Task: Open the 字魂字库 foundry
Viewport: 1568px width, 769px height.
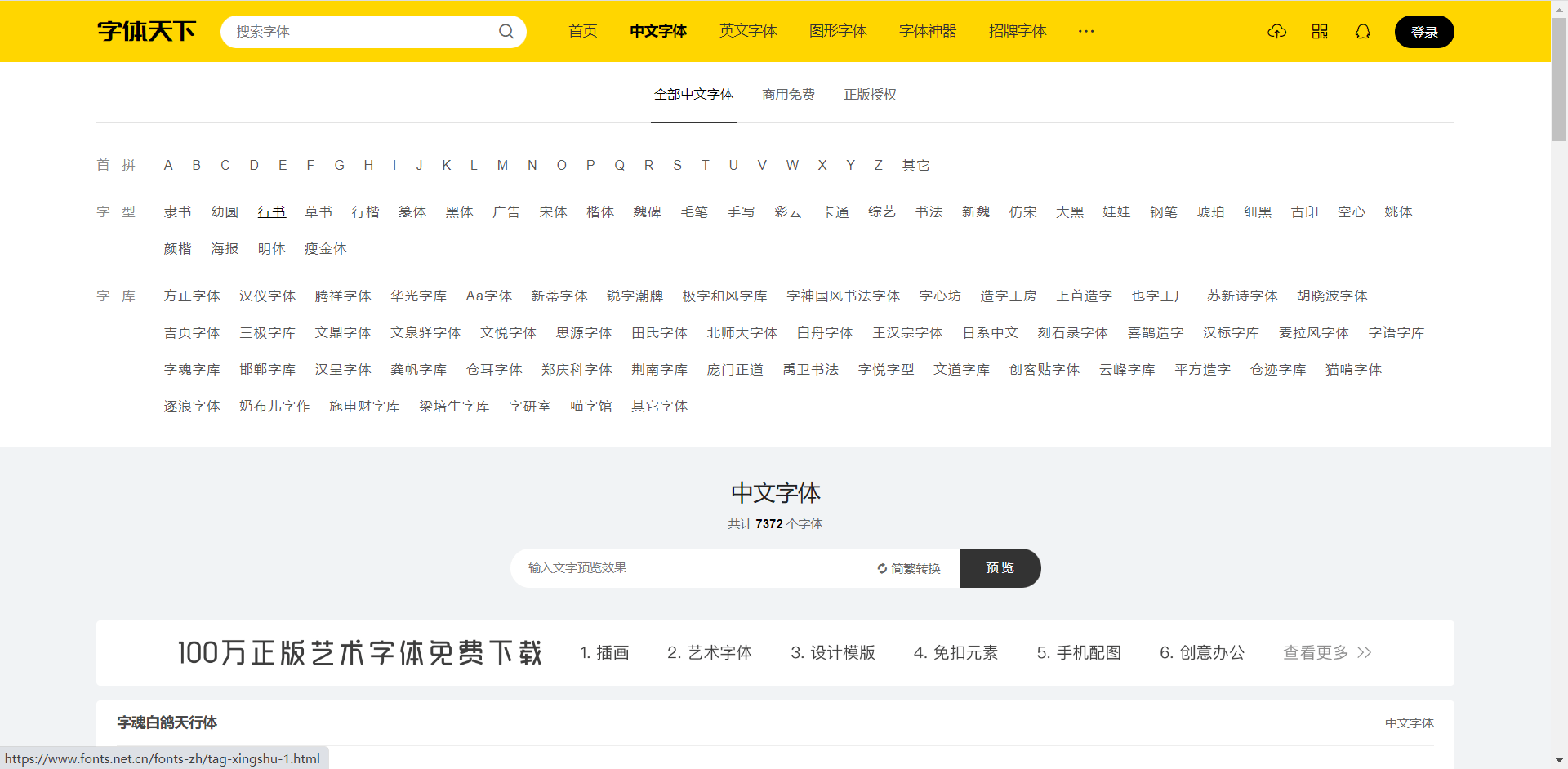Action: click(192, 370)
